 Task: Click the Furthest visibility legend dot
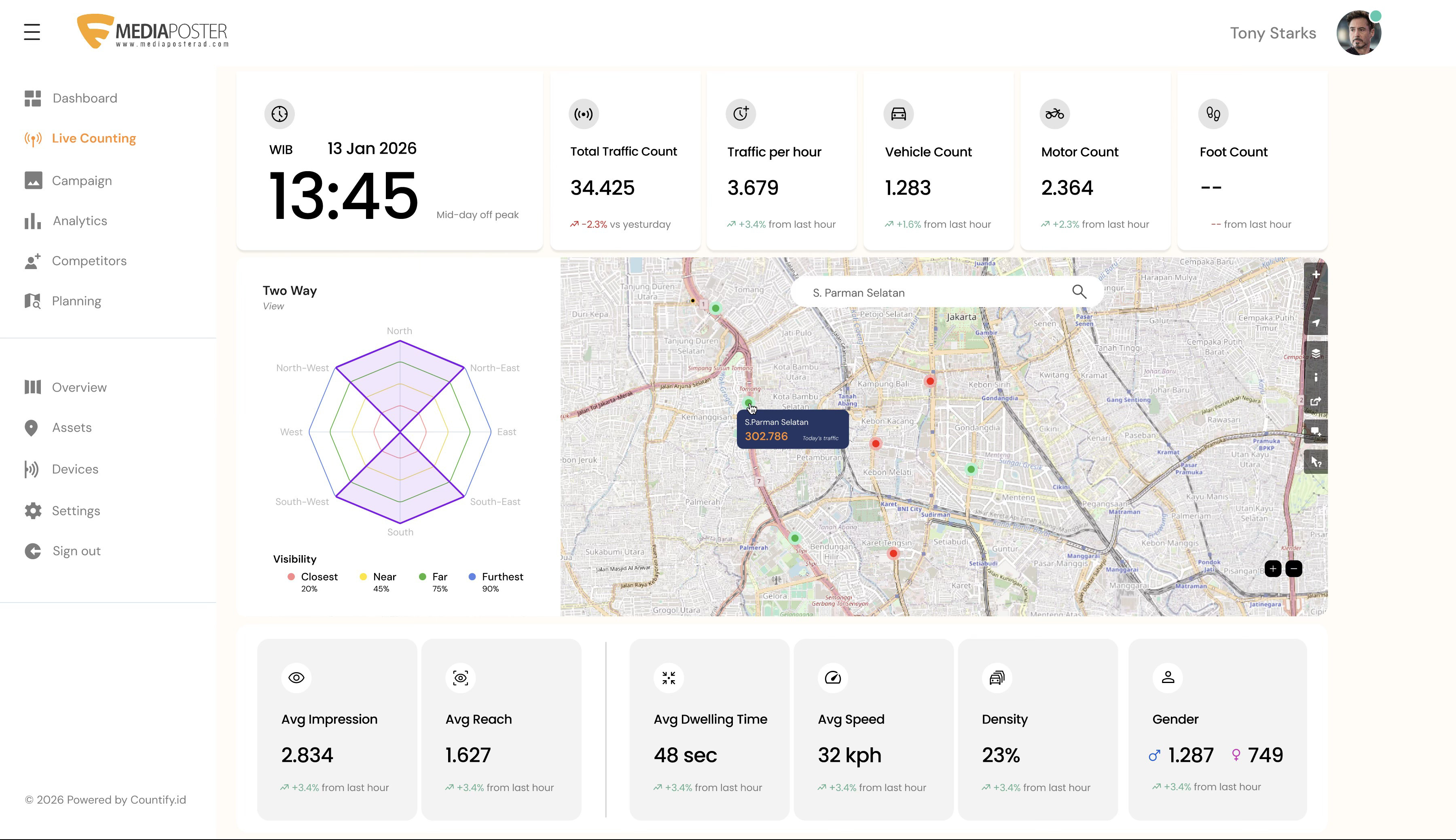pos(472,576)
